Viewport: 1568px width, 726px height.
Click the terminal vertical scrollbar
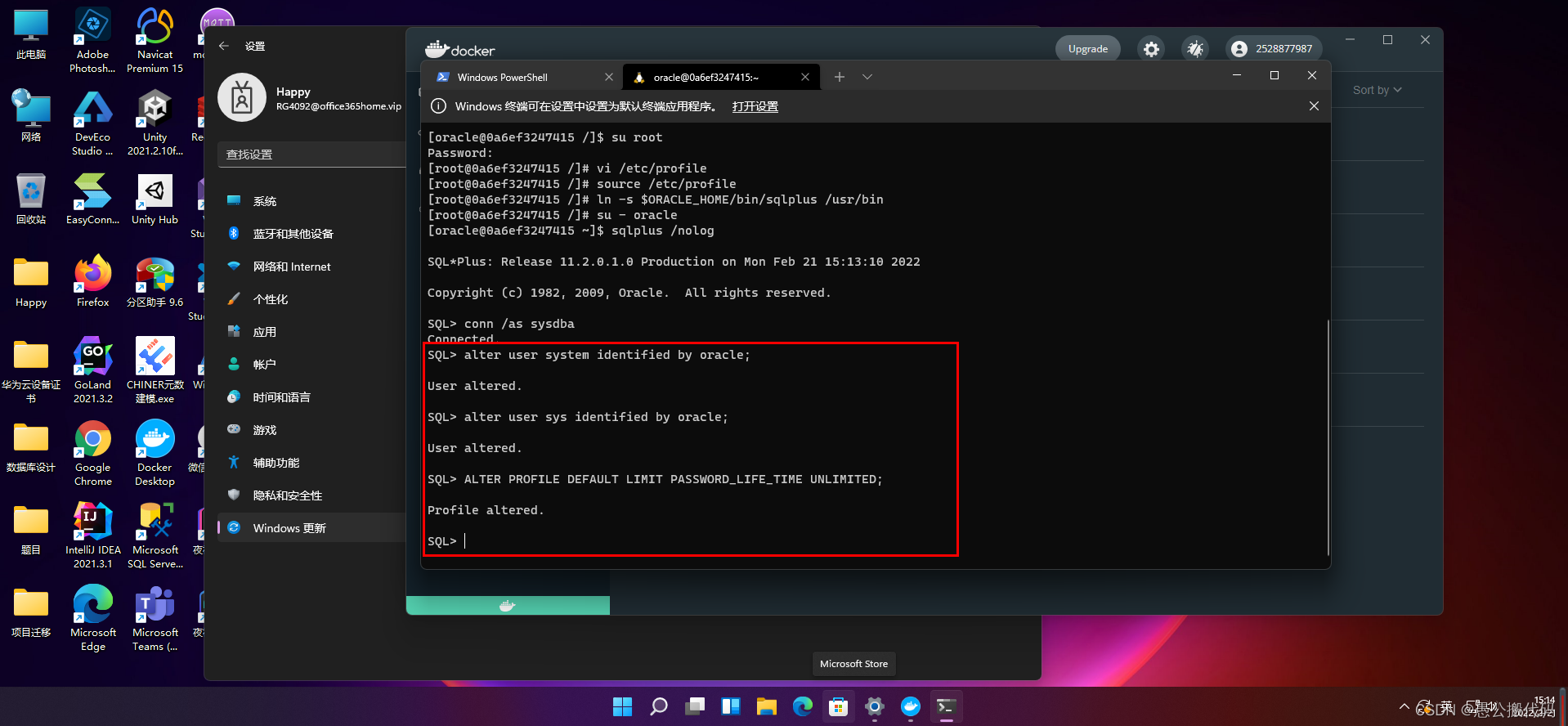click(1328, 437)
